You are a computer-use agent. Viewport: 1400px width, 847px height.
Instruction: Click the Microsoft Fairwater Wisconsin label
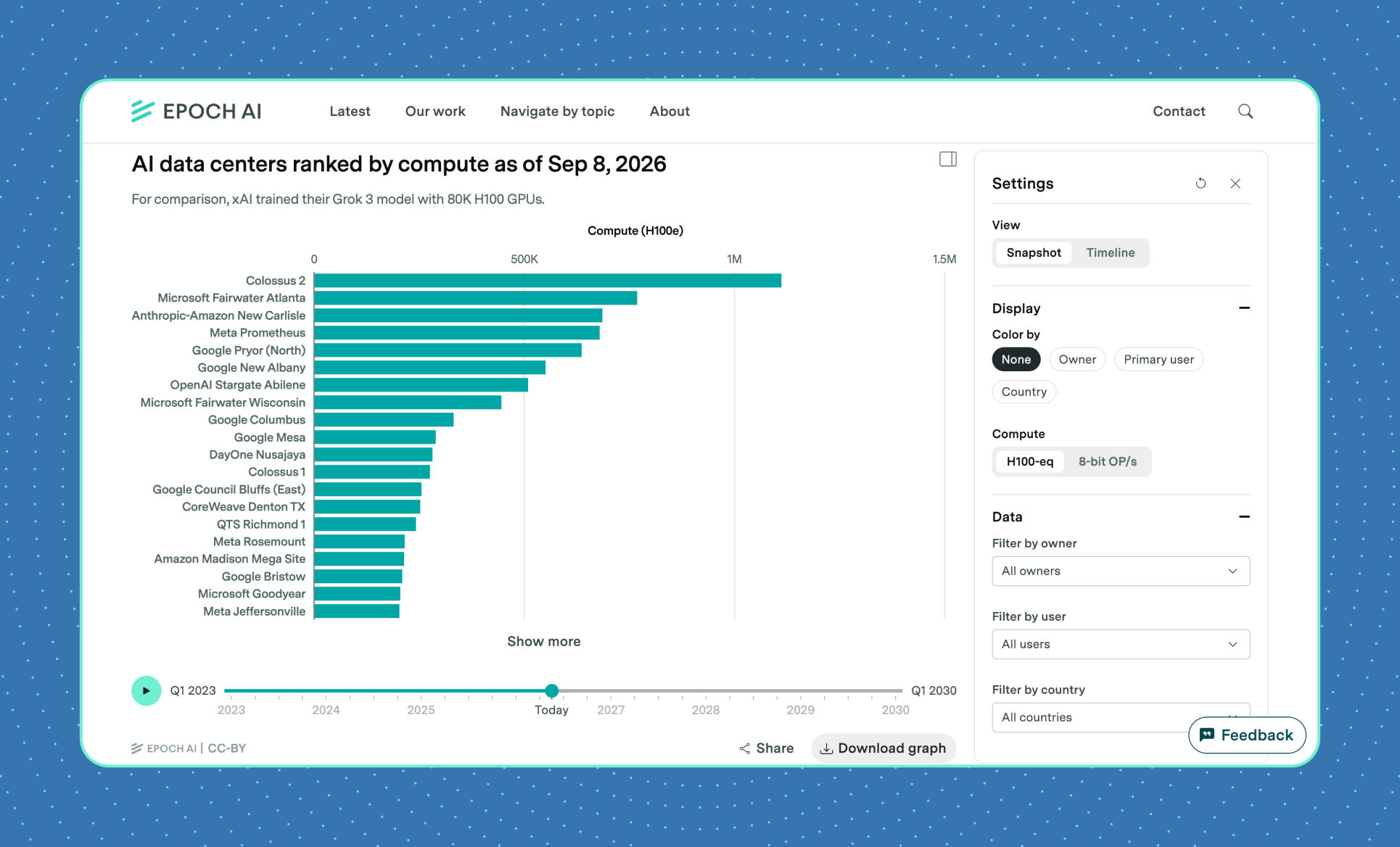[223, 402]
